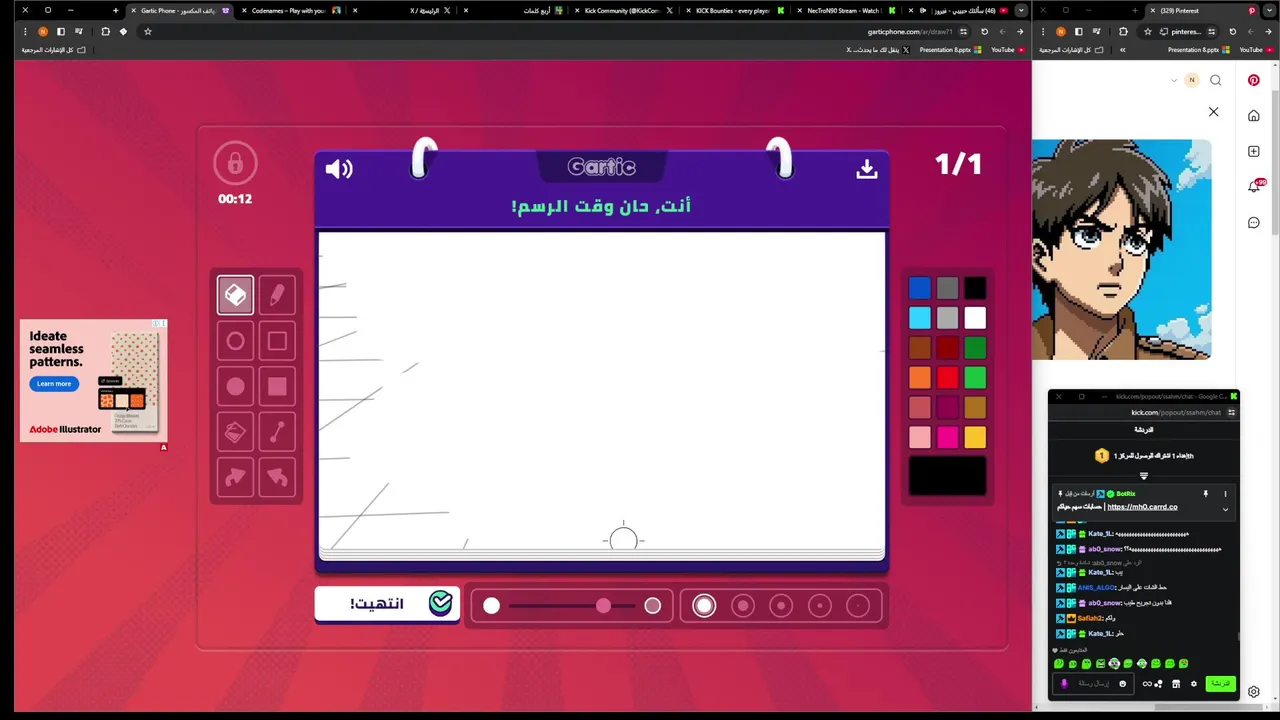The image size is (1280, 720).
Task: Expand the tab search dropdown in main browser
Action: (1020, 10)
